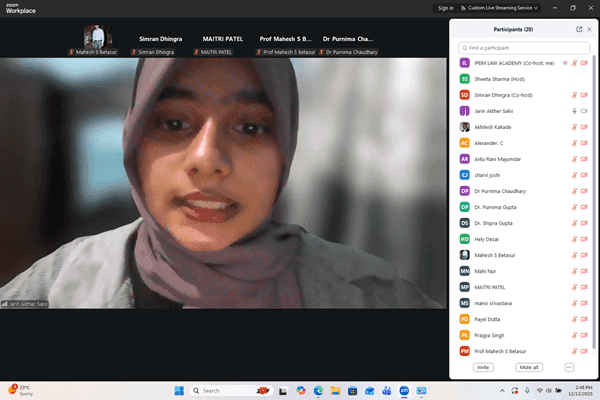600x400 pixels.
Task: Open Microsoft Teams from the taskbar
Action: [387, 391]
